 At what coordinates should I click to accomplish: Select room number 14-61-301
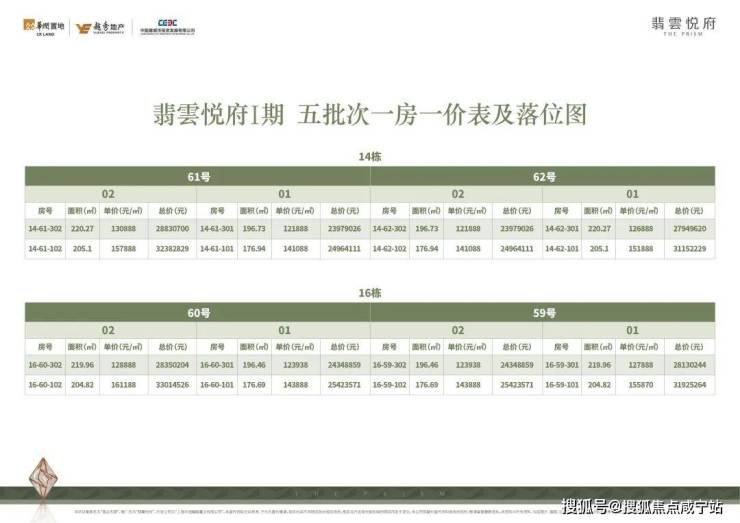217,228
